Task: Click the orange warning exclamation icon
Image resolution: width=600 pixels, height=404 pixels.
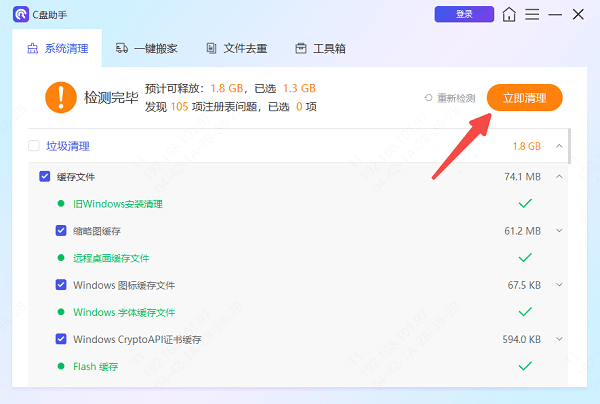Action: tap(61, 97)
